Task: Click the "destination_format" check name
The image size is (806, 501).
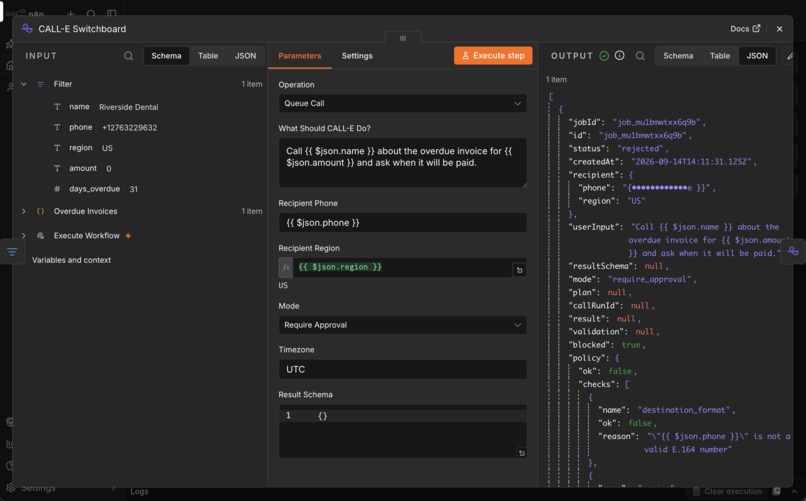Action: pyautogui.click(x=684, y=410)
